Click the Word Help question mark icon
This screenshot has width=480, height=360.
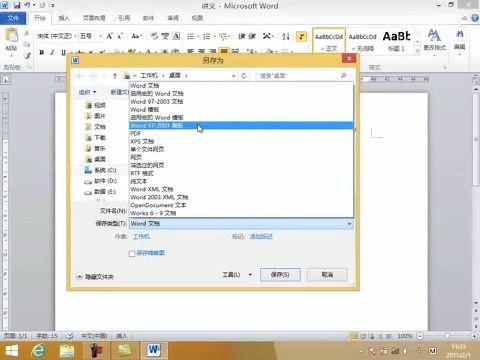pyautogui.click(x=475, y=18)
